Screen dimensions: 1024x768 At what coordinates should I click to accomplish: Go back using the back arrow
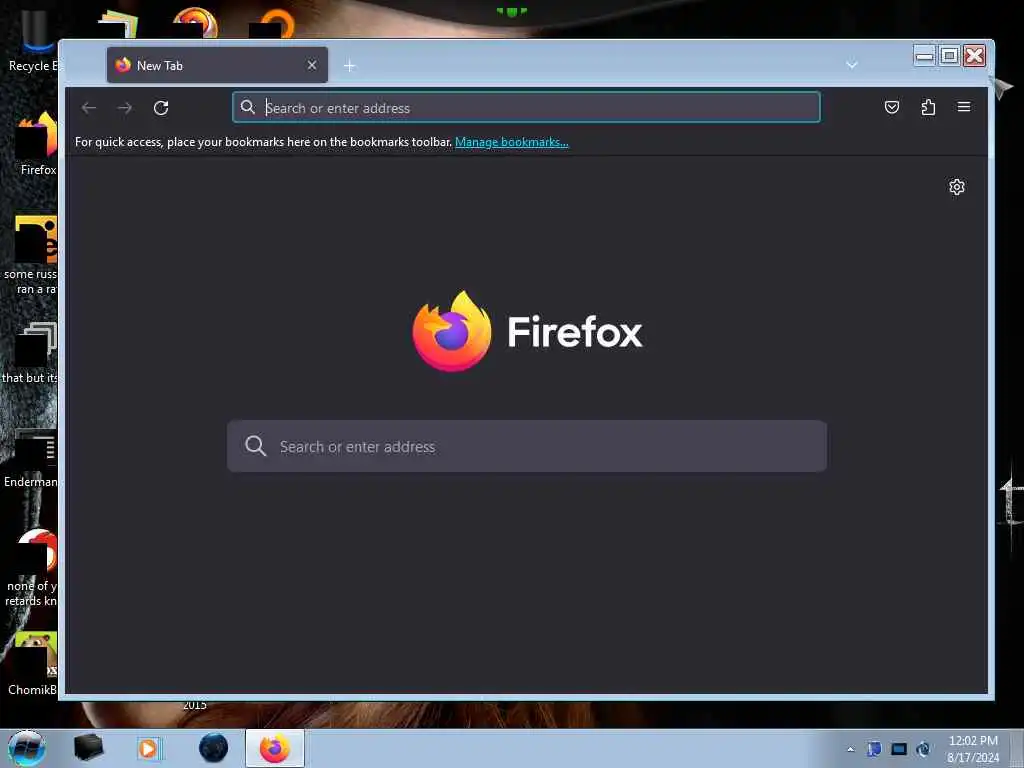[89, 108]
